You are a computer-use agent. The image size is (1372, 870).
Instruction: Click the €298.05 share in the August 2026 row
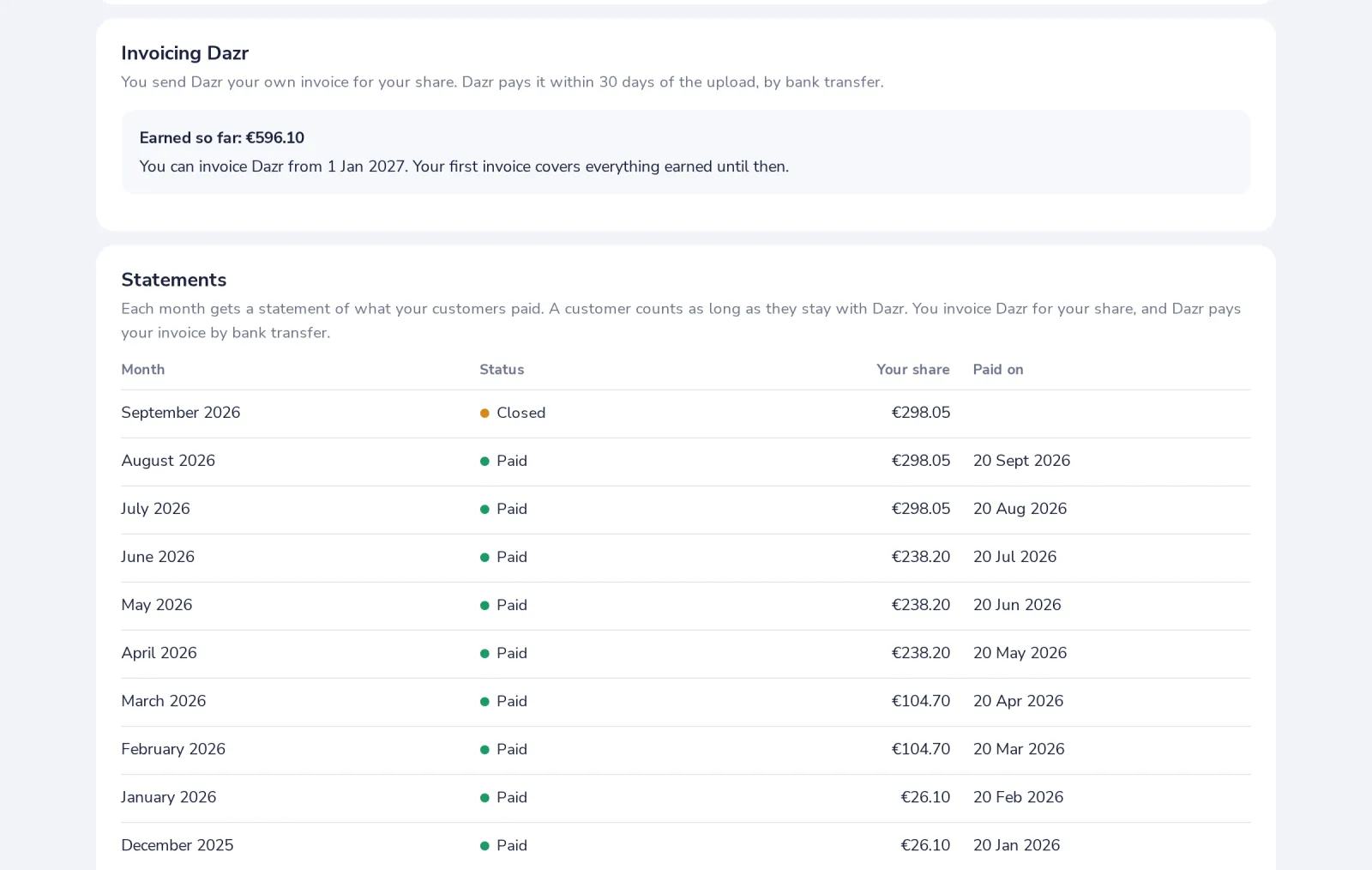(x=921, y=461)
